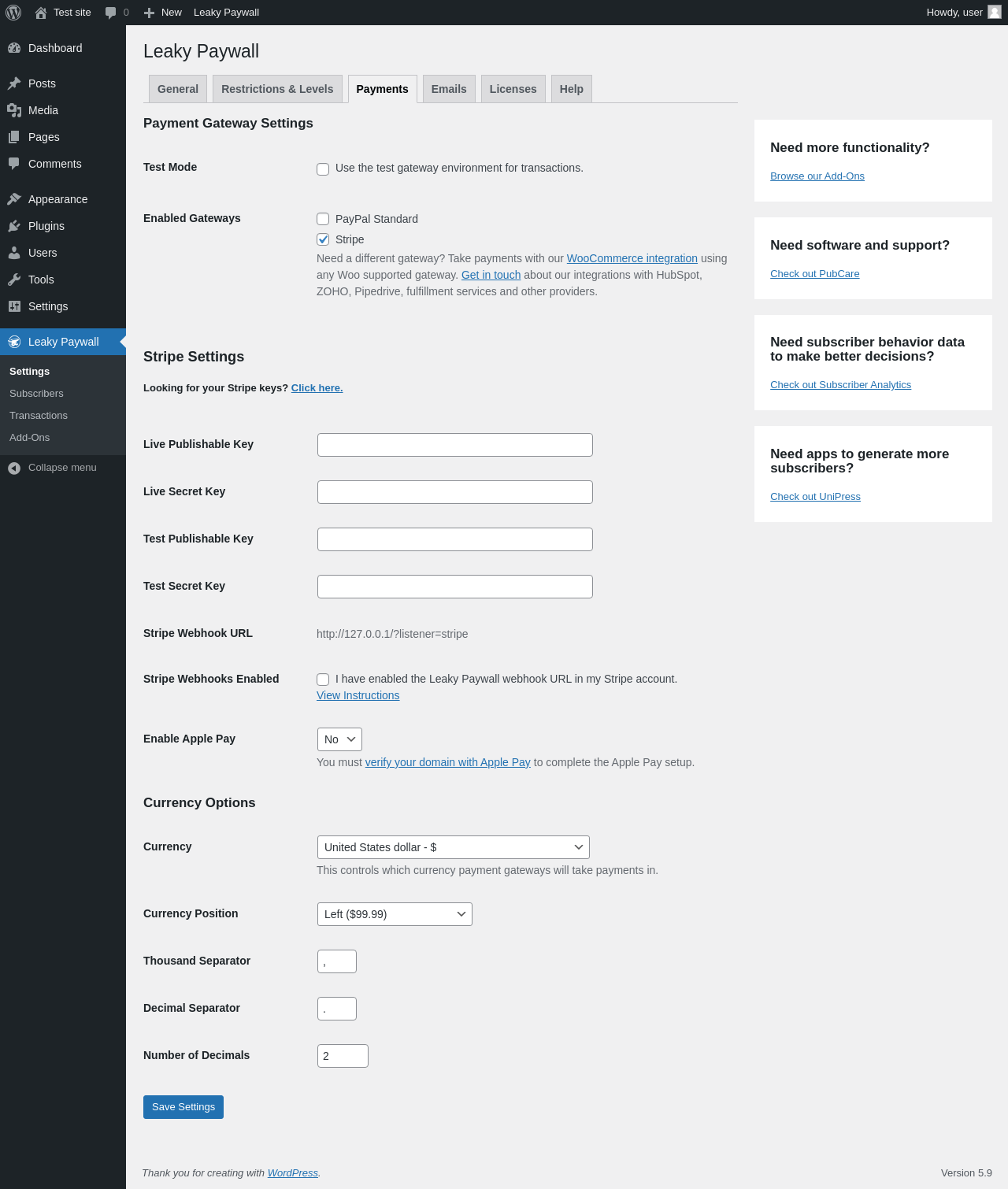1008x1189 pixels.
Task: Enable the Test Mode checkbox
Action: pyautogui.click(x=323, y=169)
